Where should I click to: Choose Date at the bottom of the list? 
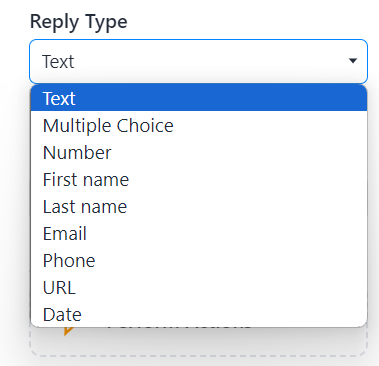click(199, 314)
